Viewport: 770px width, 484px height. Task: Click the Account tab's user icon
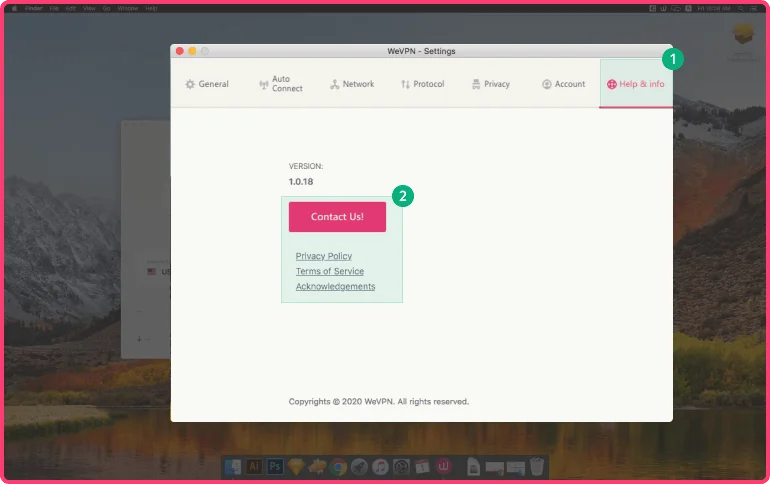(547, 85)
